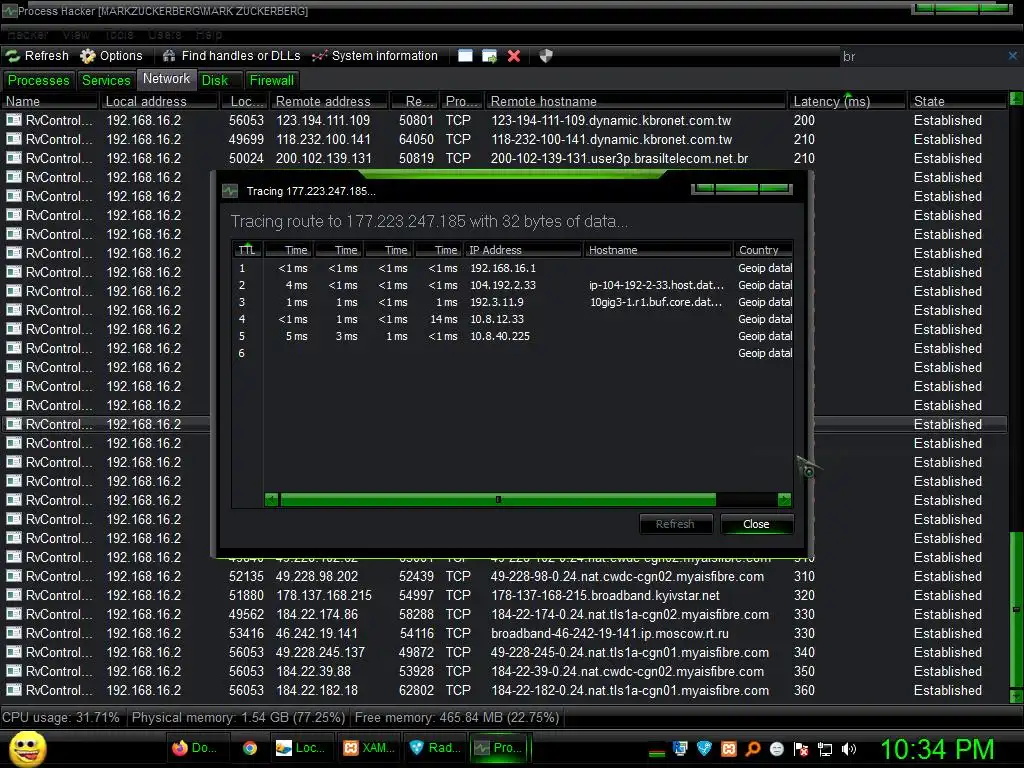Clear the search box with X icon
This screenshot has width=1024, height=768.
(1012, 56)
